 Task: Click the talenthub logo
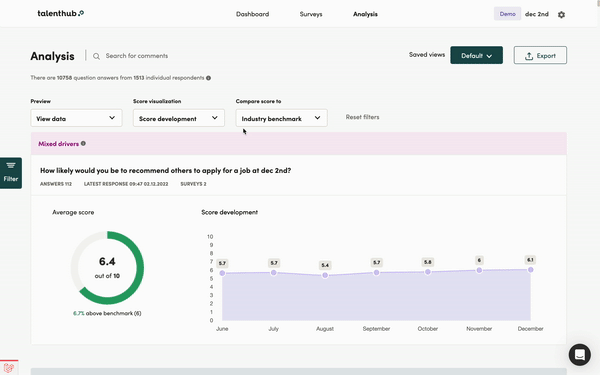[60, 13]
